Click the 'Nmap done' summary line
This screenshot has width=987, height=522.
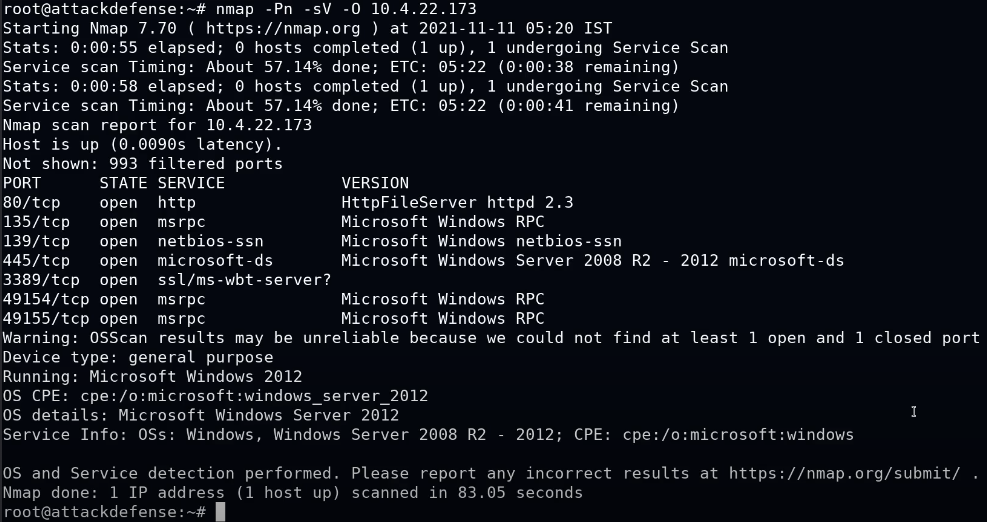tap(292, 493)
